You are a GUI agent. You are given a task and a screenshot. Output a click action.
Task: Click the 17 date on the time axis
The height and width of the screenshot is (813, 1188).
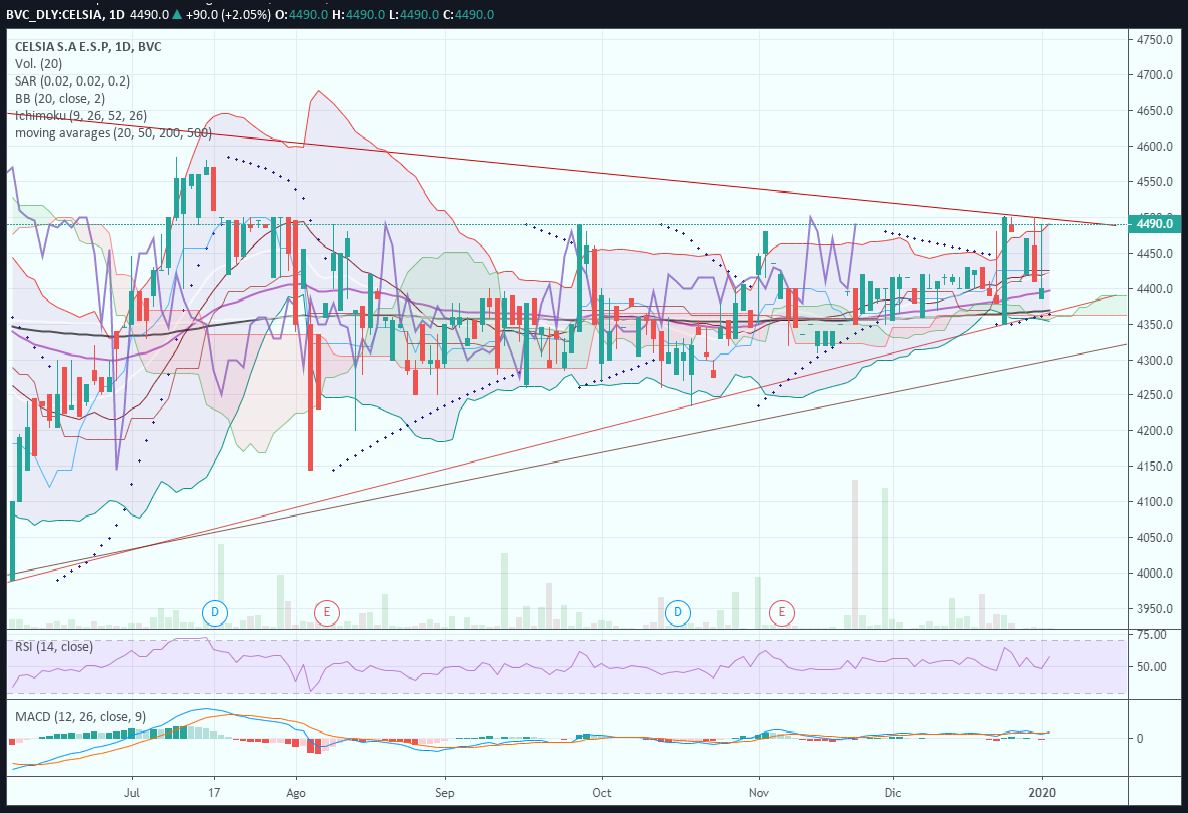(x=214, y=793)
